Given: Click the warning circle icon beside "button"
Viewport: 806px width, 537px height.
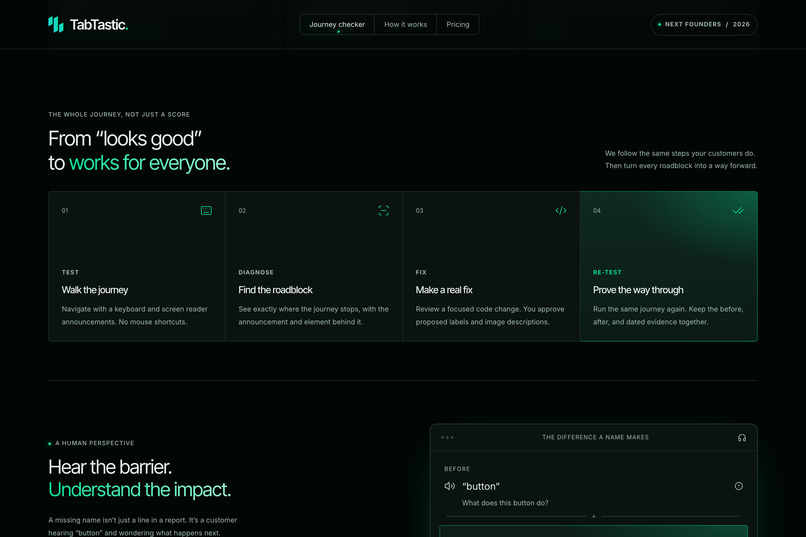Looking at the screenshot, I should (739, 486).
